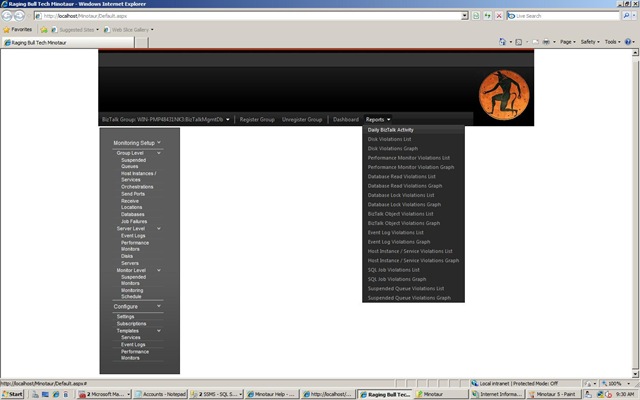
Task: Click the IE Forward navigation arrow
Action: point(19,16)
